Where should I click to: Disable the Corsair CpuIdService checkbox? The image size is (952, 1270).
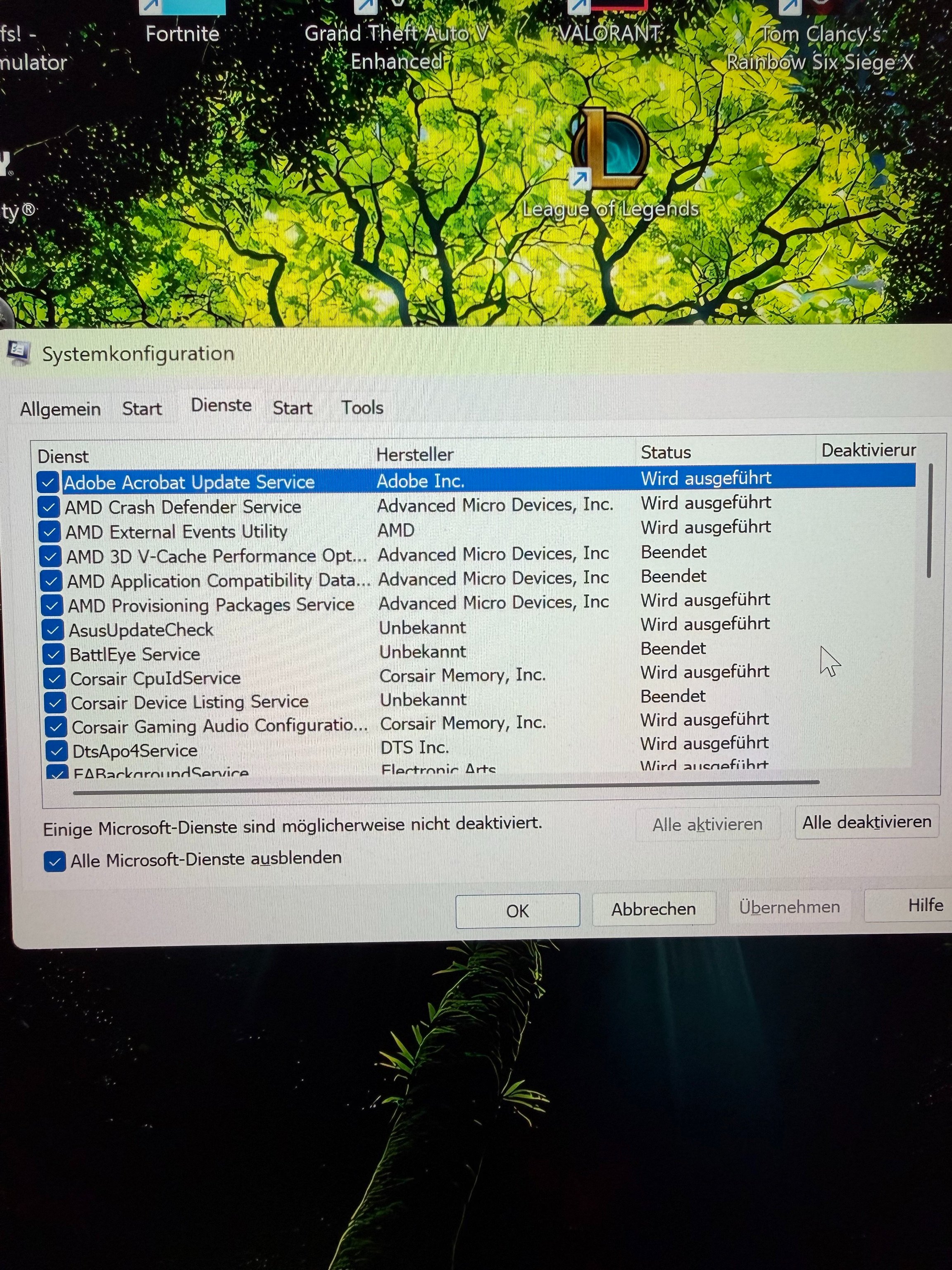[55, 679]
